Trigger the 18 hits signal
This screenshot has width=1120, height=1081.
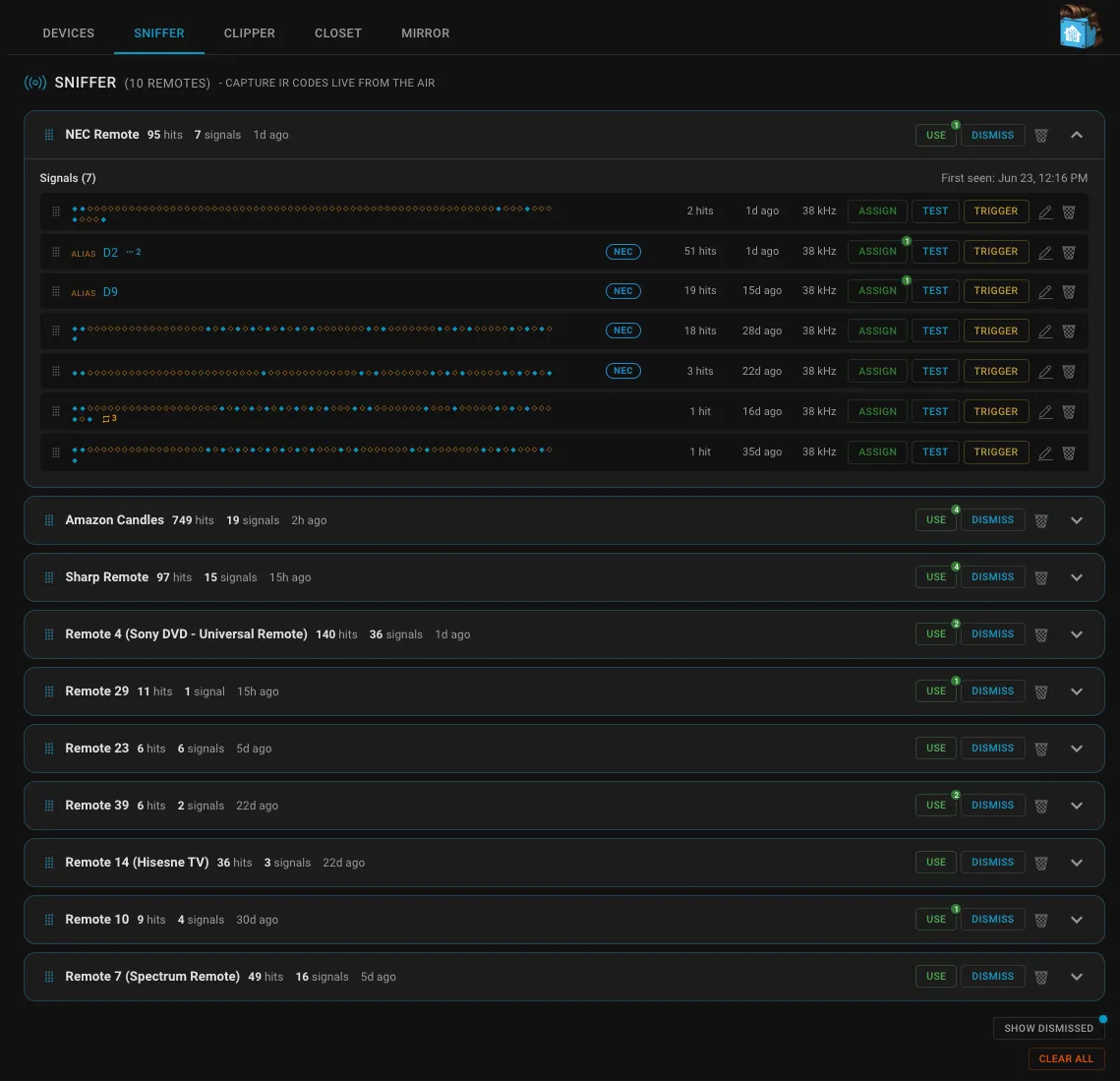click(996, 330)
